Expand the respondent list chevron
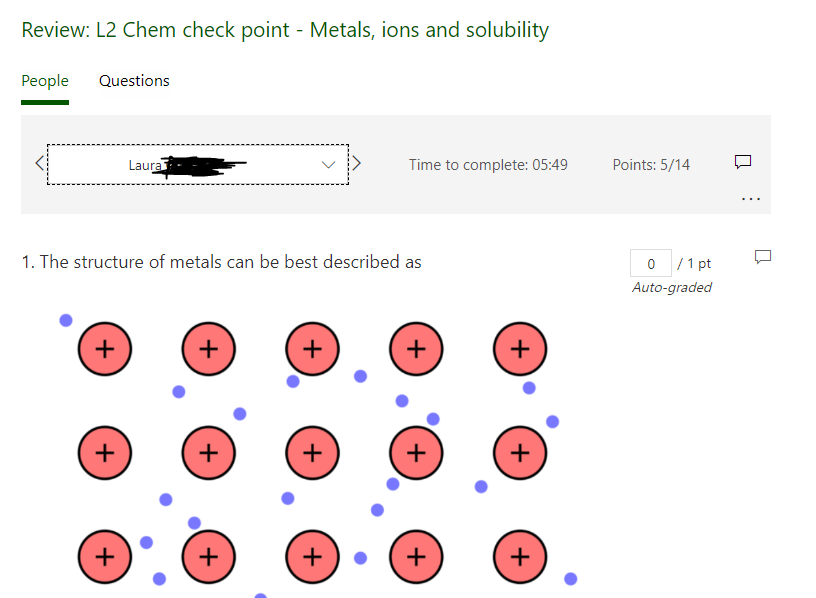Viewport: 816px width, 598px height. coord(330,164)
